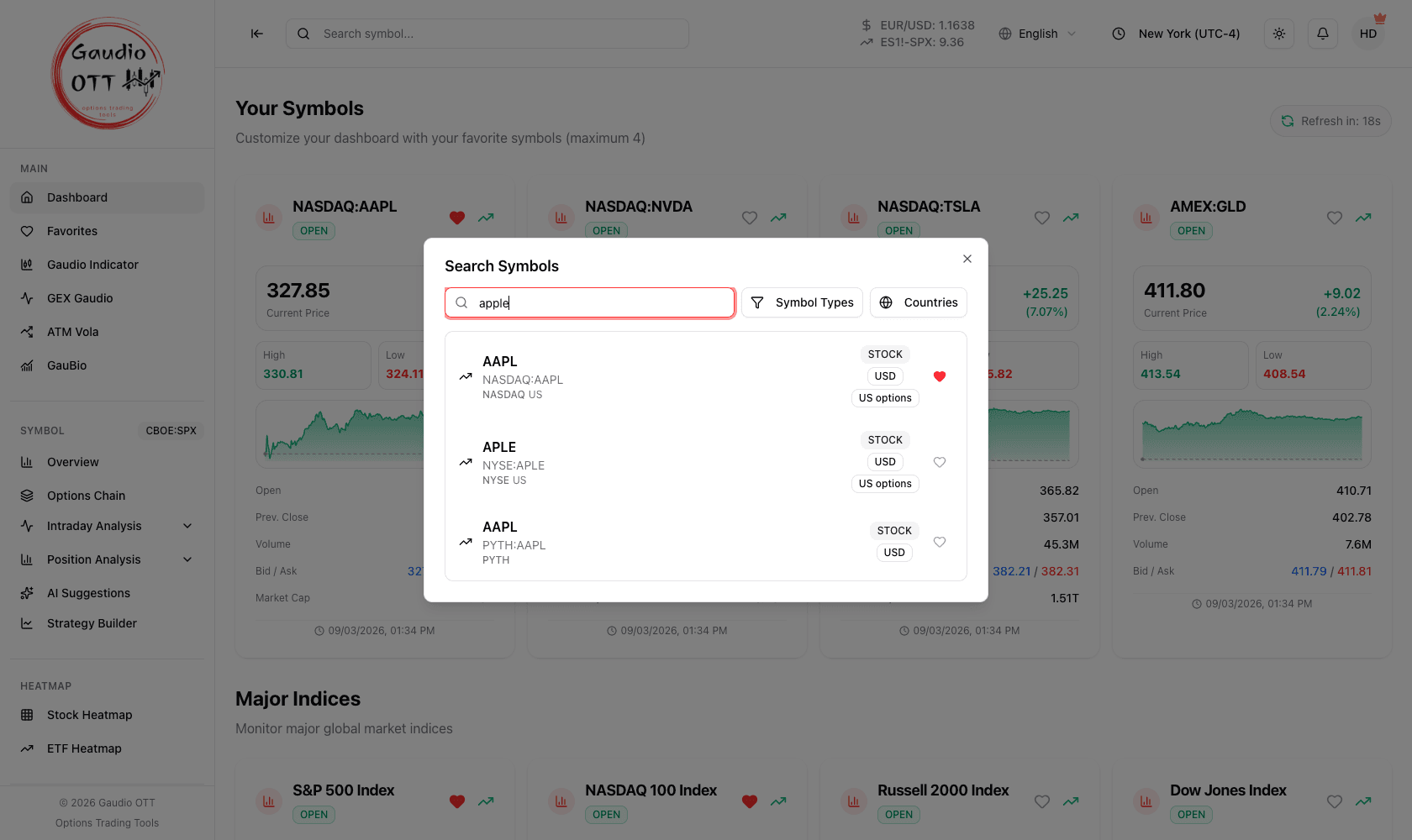The height and width of the screenshot is (840, 1412).
Task: Open the HD user profile avatar
Action: tap(1368, 34)
